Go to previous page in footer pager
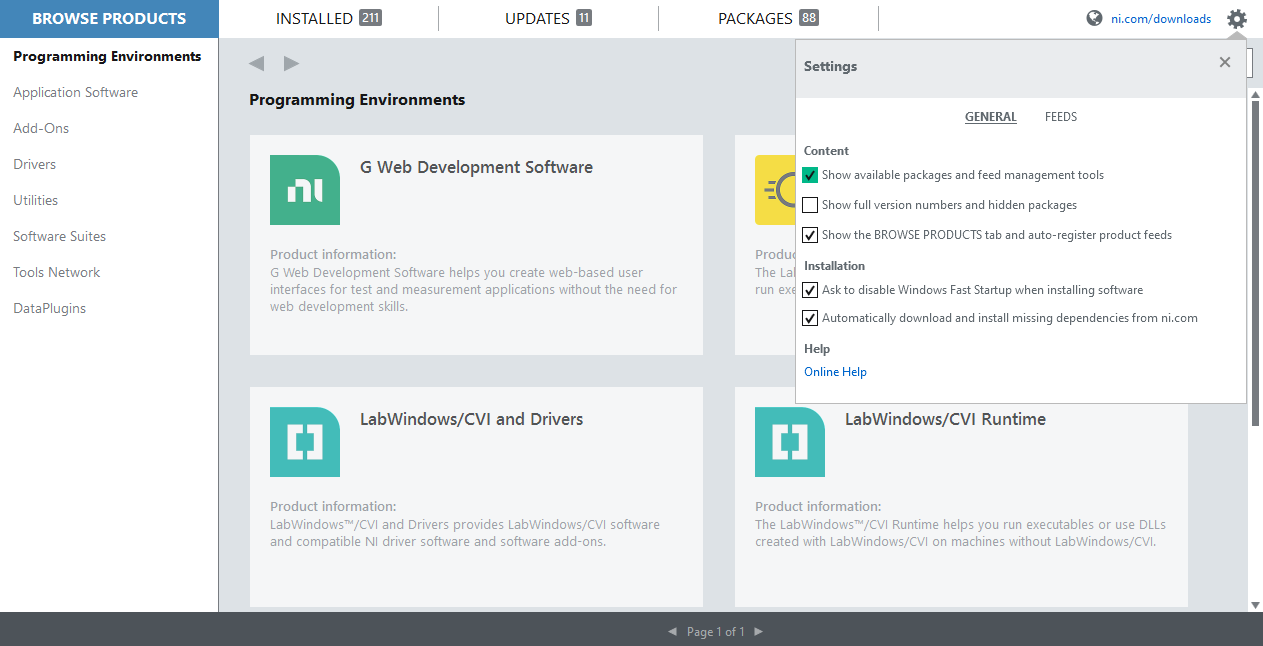1263x646 pixels. [x=672, y=632]
